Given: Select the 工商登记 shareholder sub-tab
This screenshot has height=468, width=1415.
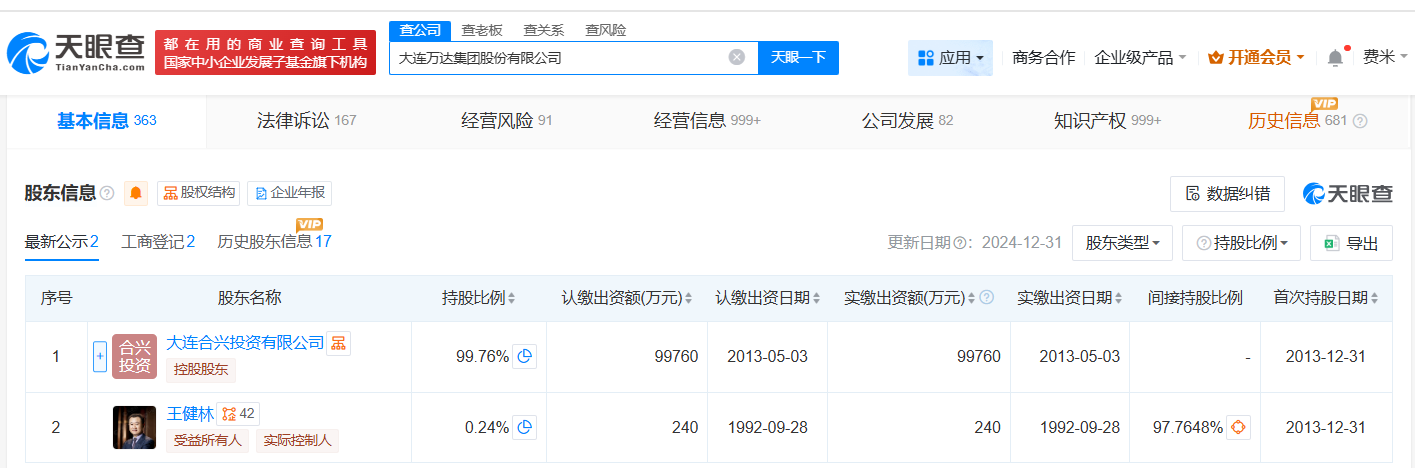Looking at the screenshot, I should [158, 241].
